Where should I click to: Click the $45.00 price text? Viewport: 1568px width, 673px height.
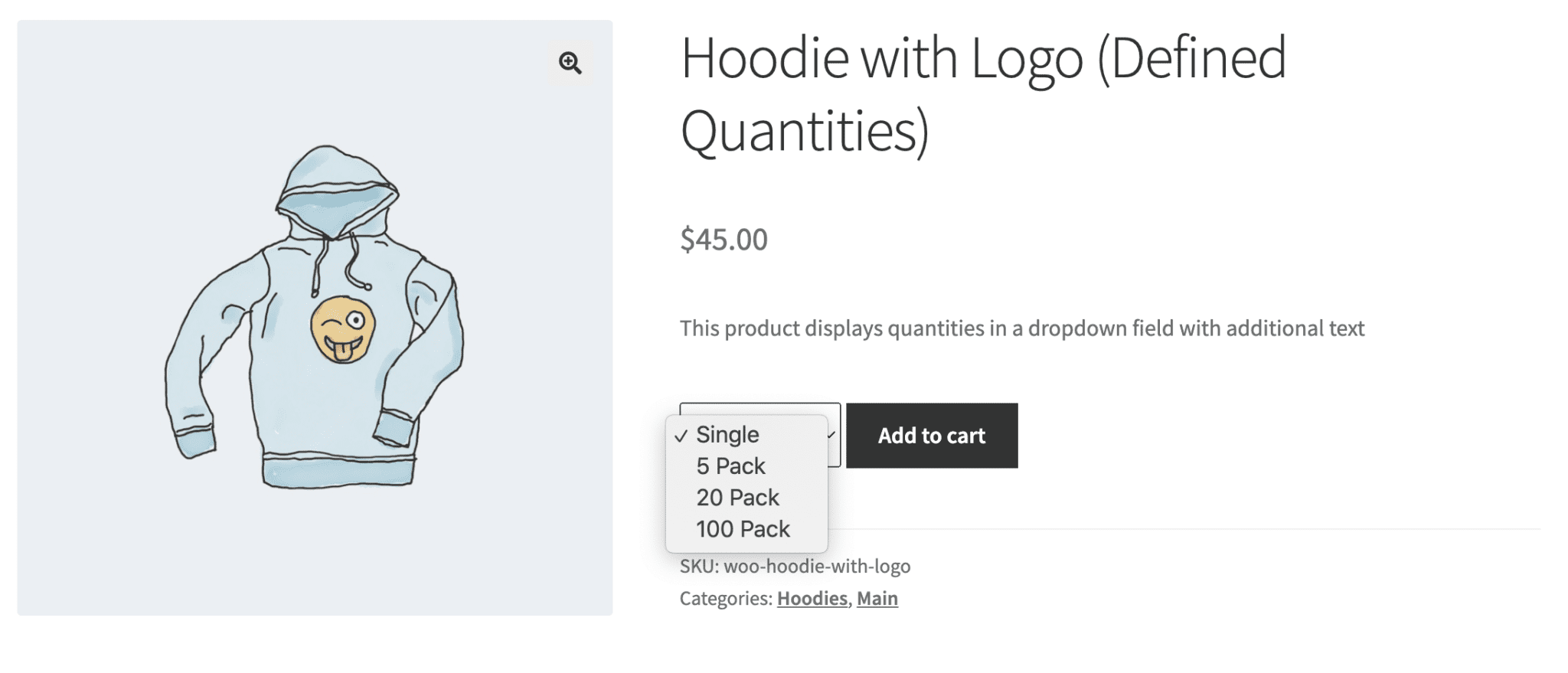[724, 240]
